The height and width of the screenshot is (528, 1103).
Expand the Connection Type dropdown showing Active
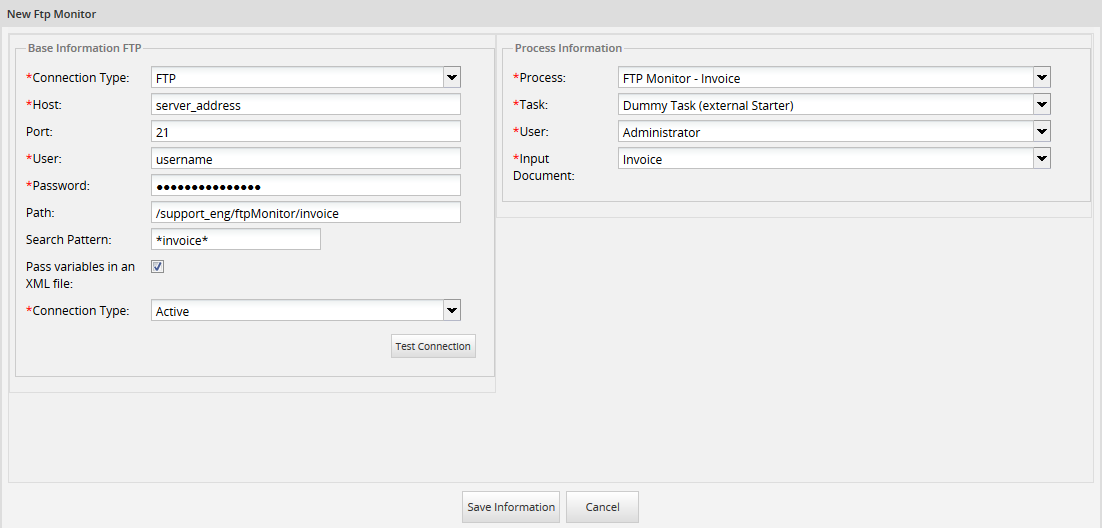(x=305, y=311)
